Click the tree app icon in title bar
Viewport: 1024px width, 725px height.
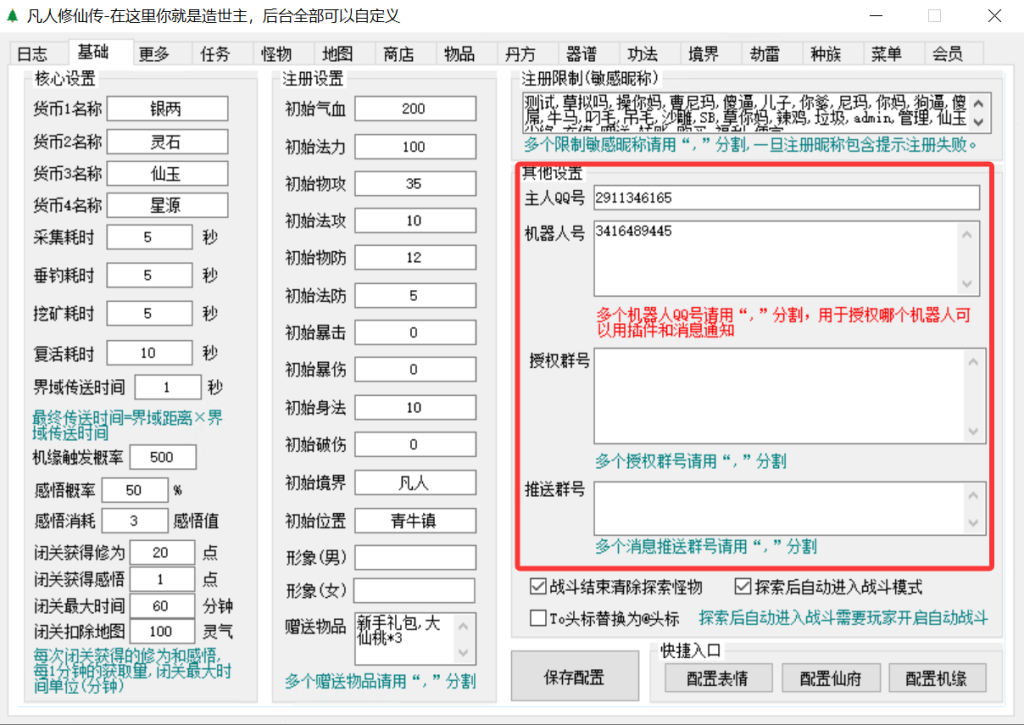pyautogui.click(x=12, y=16)
